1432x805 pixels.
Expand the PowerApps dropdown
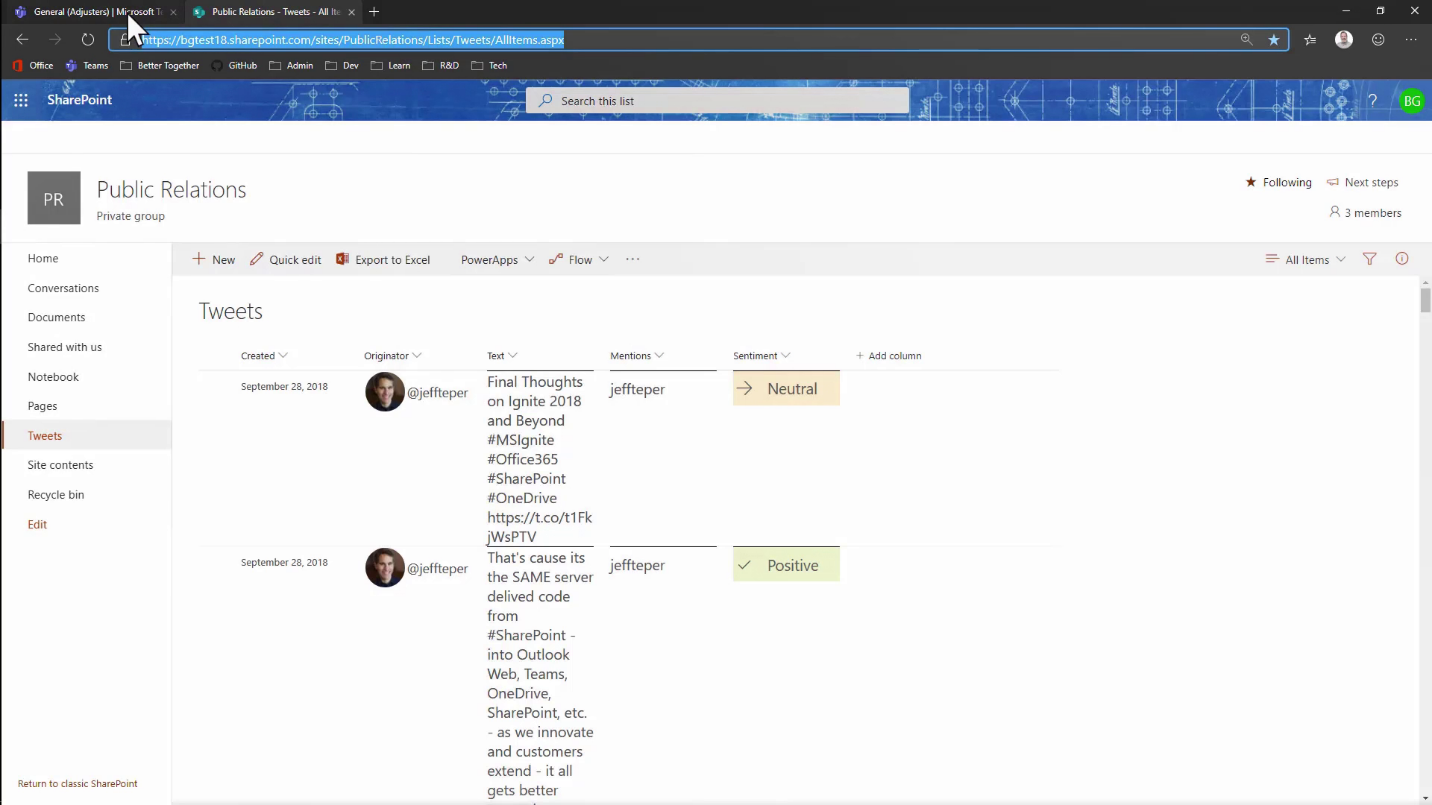497,259
